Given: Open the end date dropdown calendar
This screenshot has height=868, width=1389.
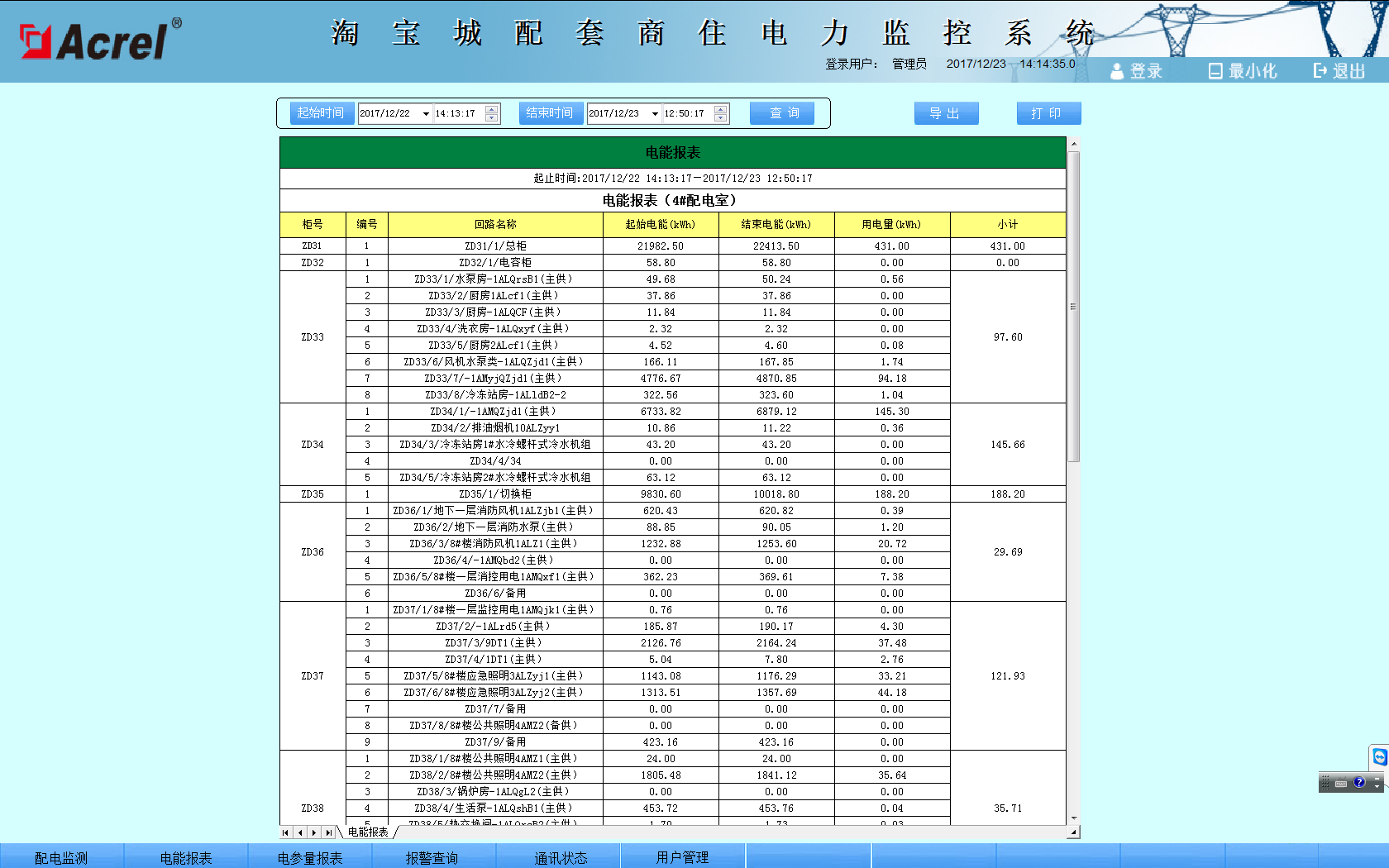Looking at the screenshot, I should click(655, 114).
